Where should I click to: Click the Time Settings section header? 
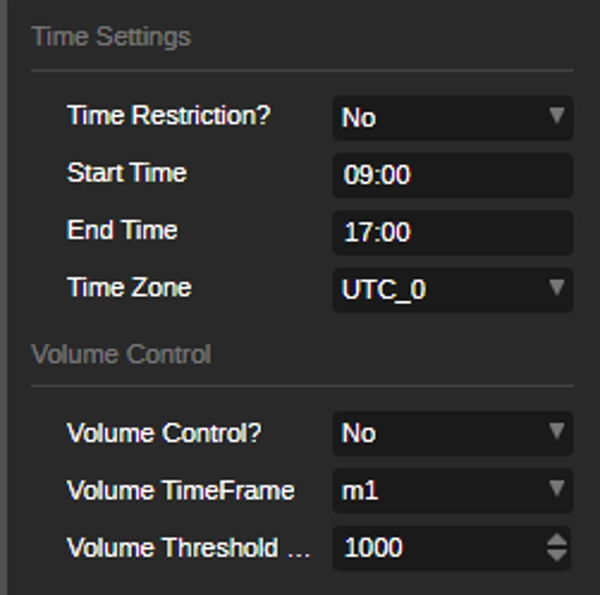point(111,37)
